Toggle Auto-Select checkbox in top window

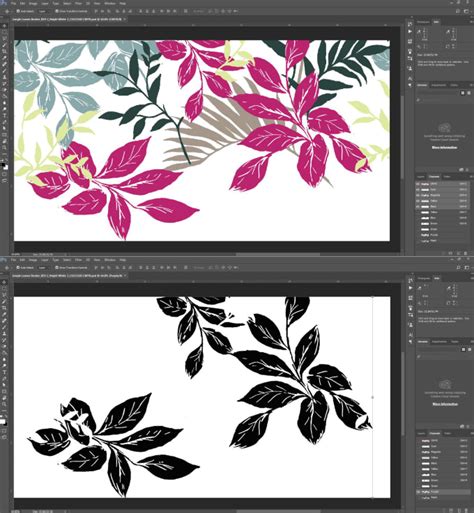coord(18,11)
